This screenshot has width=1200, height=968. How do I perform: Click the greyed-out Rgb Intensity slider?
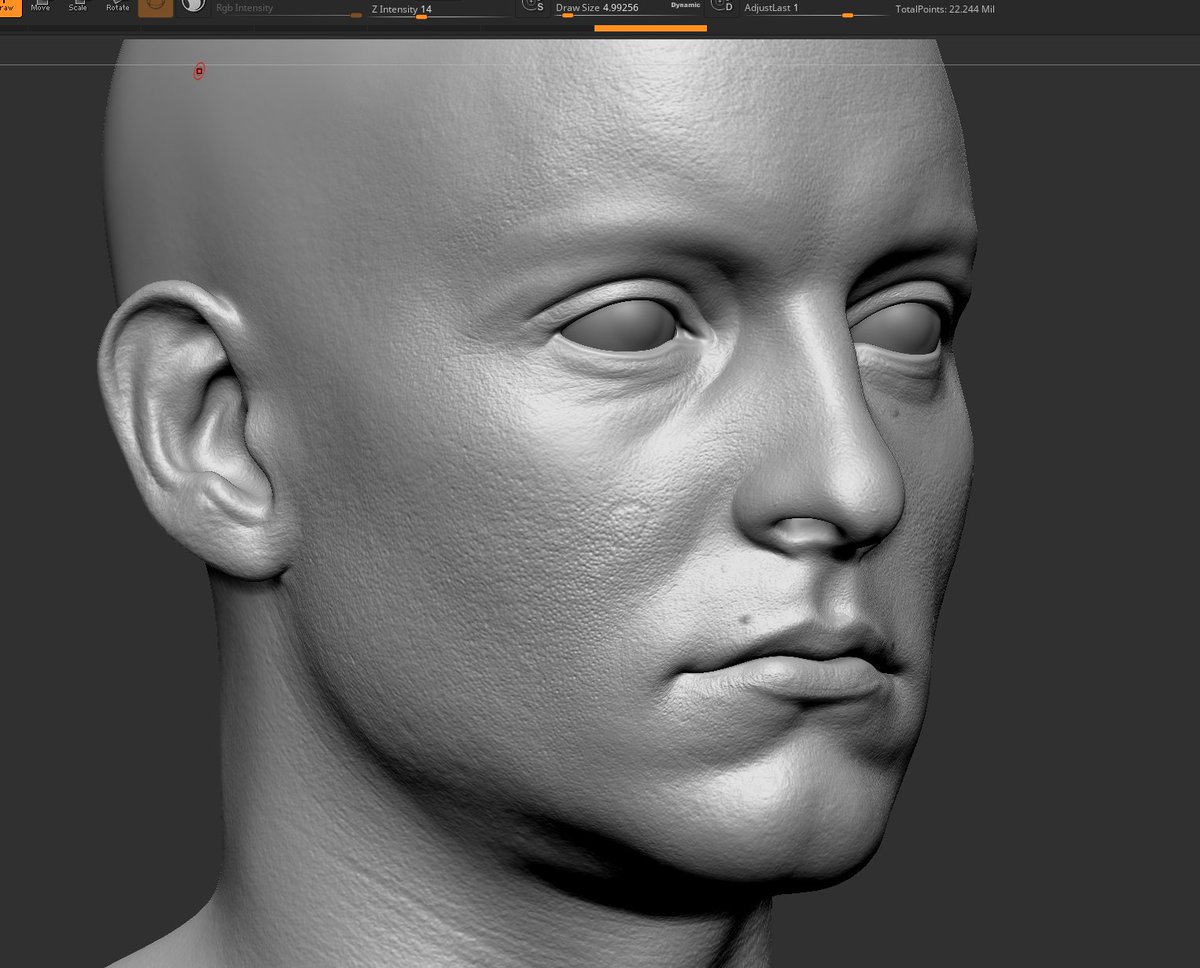288,10
